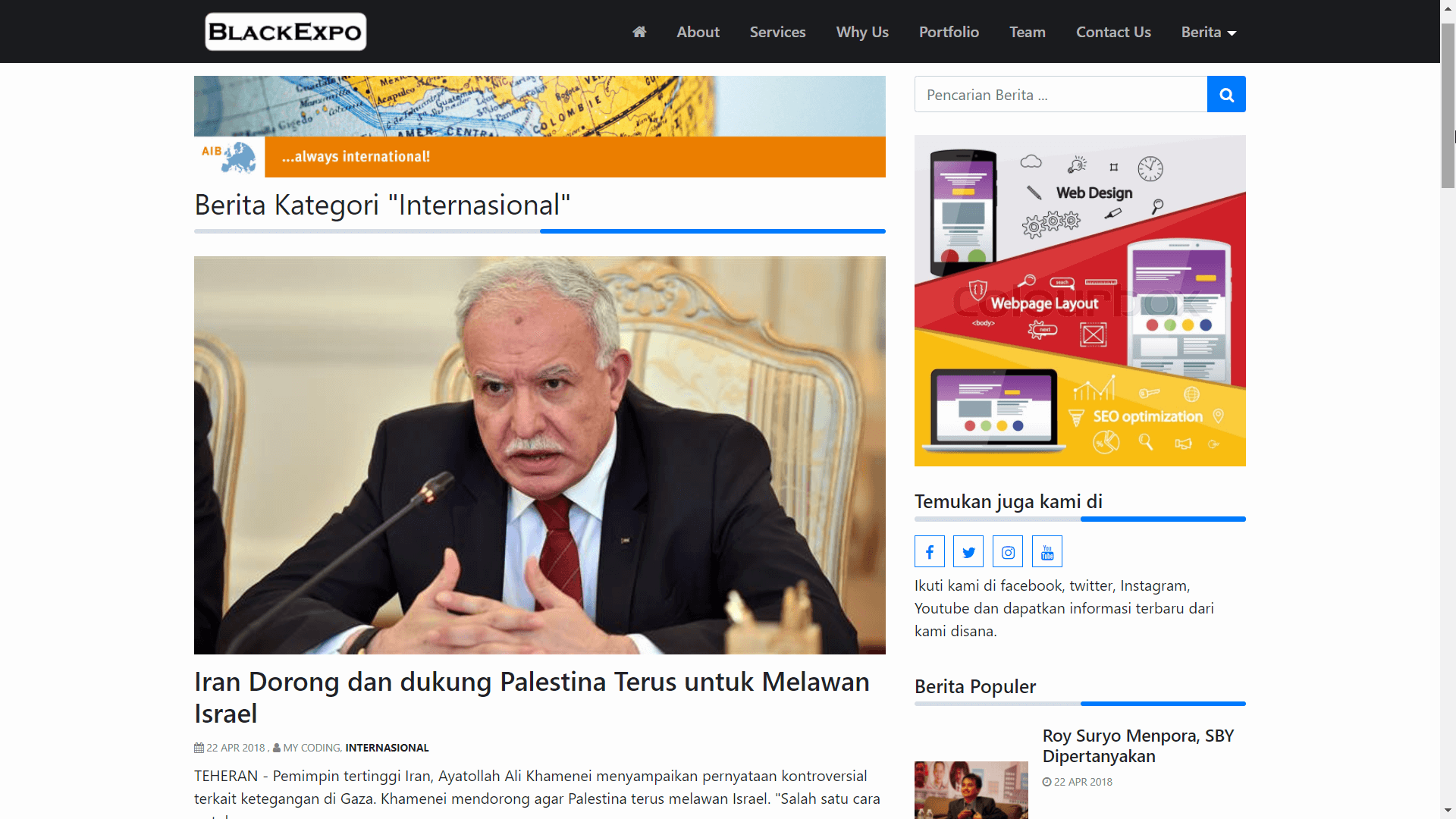Viewport: 1456px width, 819px height.
Task: Open the Services menu item
Action: (777, 32)
